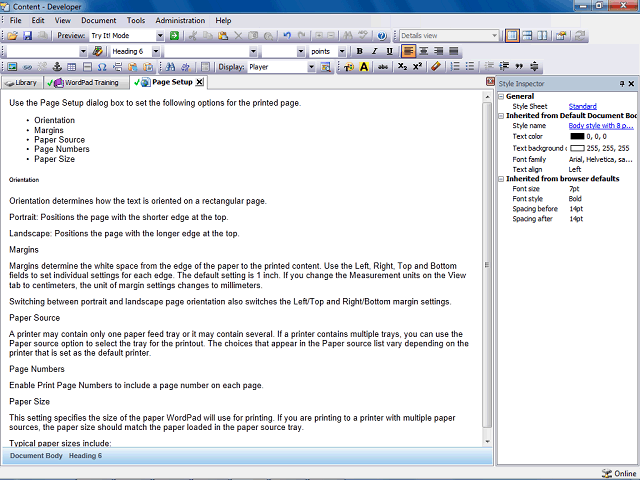The height and width of the screenshot is (480, 640).
Task: Apply superscript formatting
Action: coord(417,67)
